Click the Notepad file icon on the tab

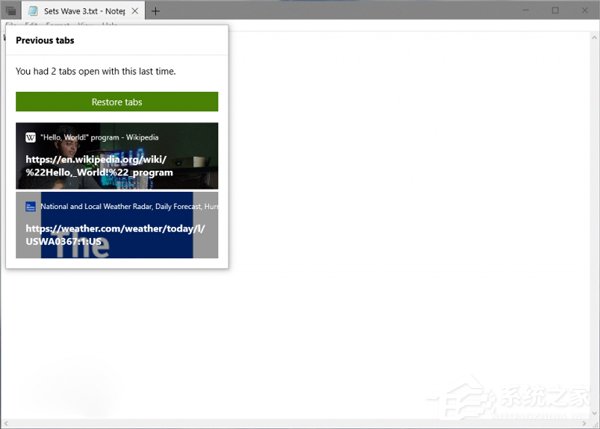[33, 11]
